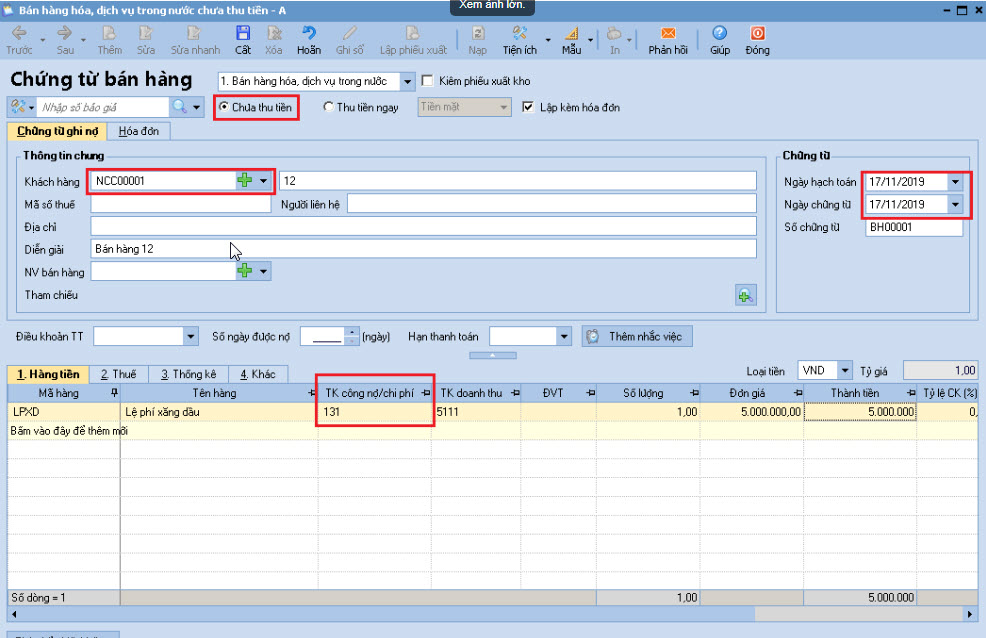This screenshot has width=986, height=638.
Task: Open the 3. Thống kê tab
Action: pyautogui.click(x=188, y=374)
